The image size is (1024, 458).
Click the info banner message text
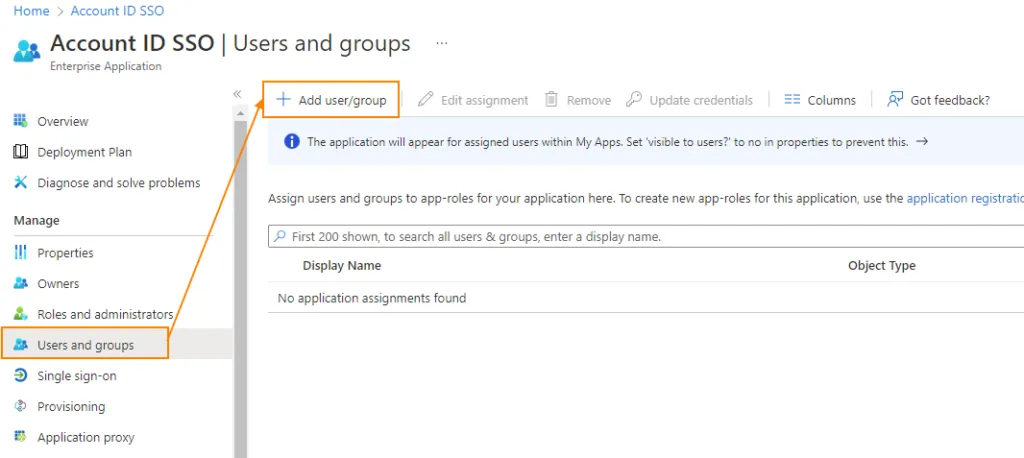click(x=607, y=141)
